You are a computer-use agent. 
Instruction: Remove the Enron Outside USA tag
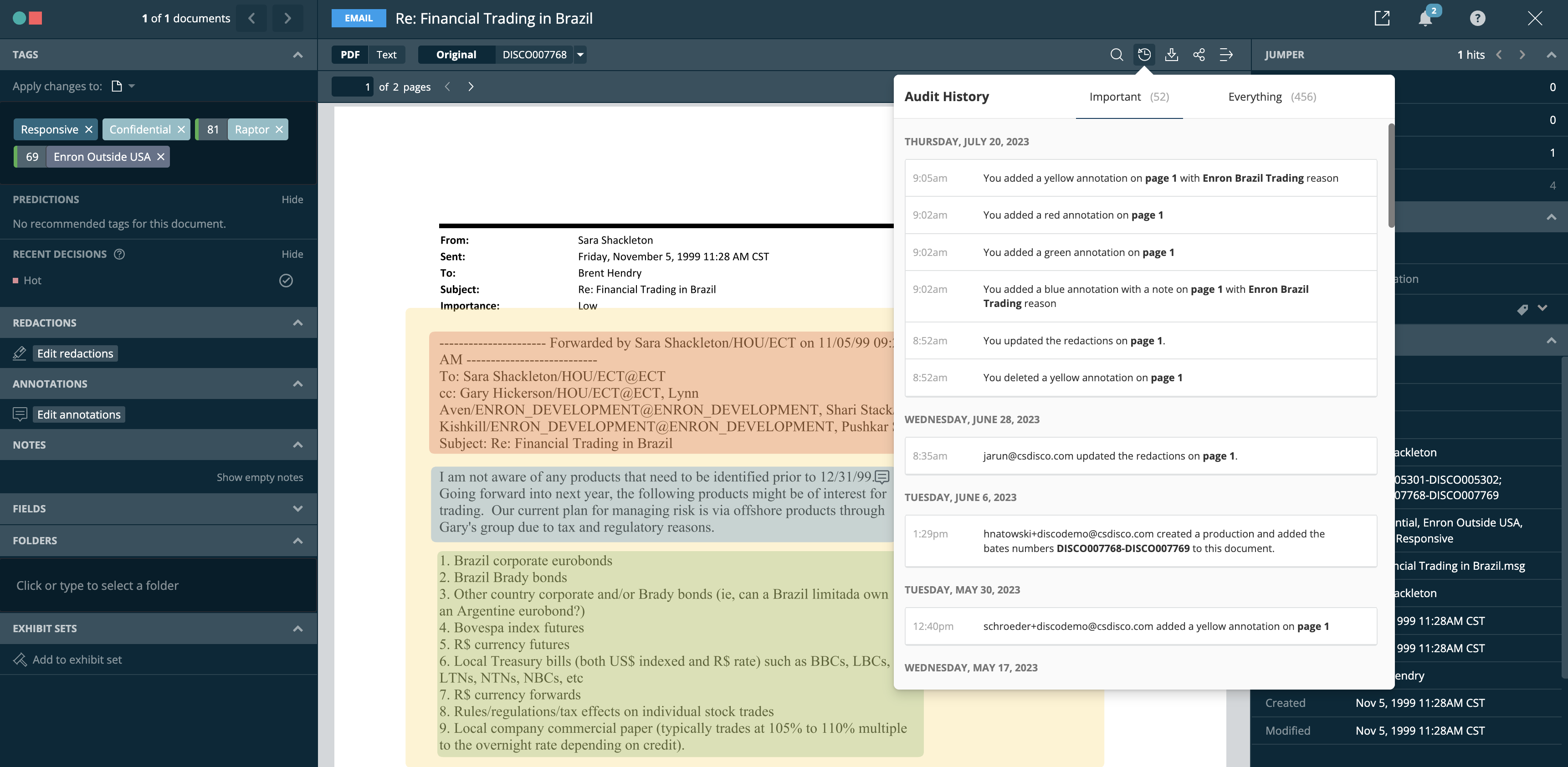(x=161, y=156)
